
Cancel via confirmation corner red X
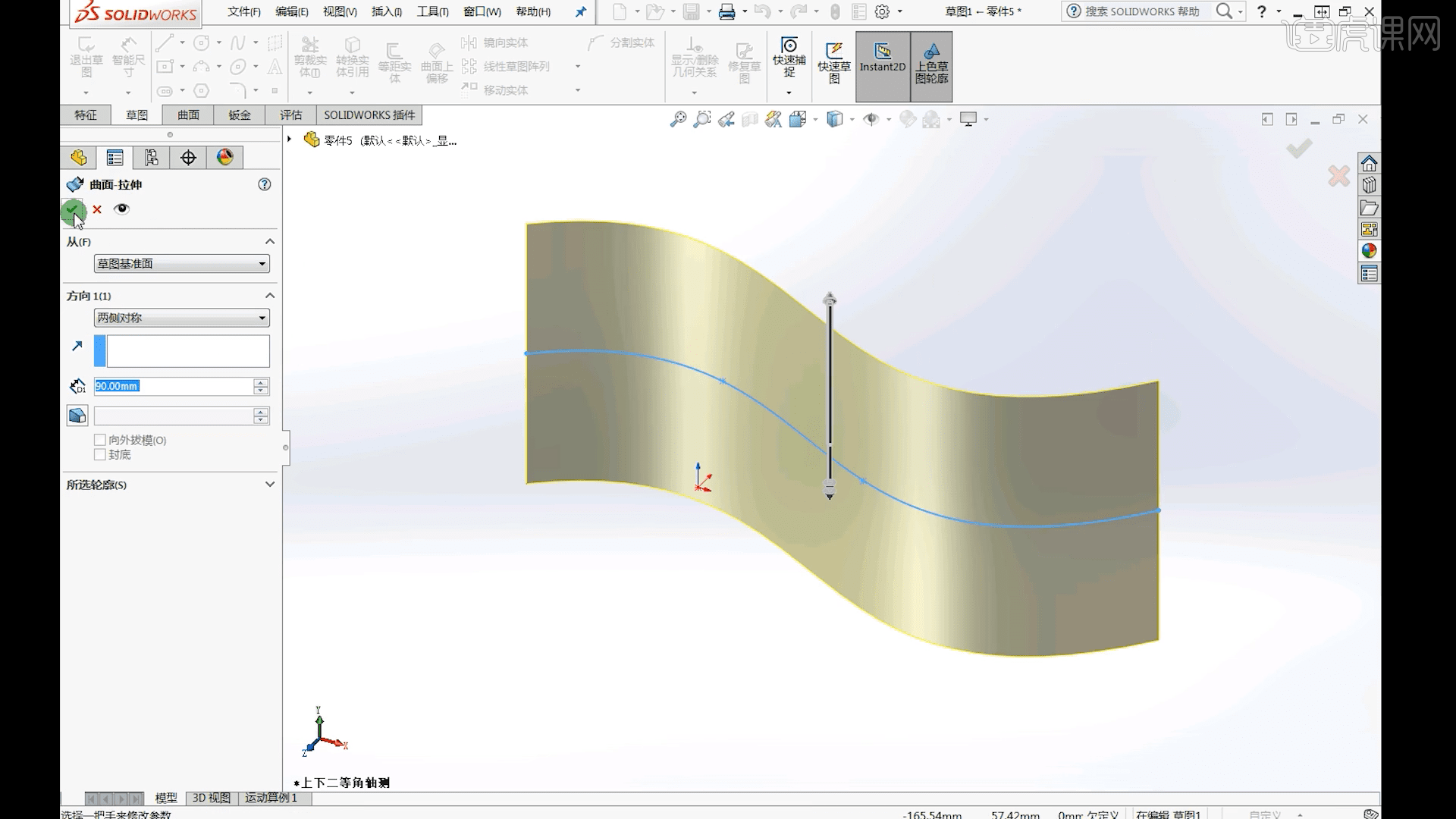coord(1339,176)
